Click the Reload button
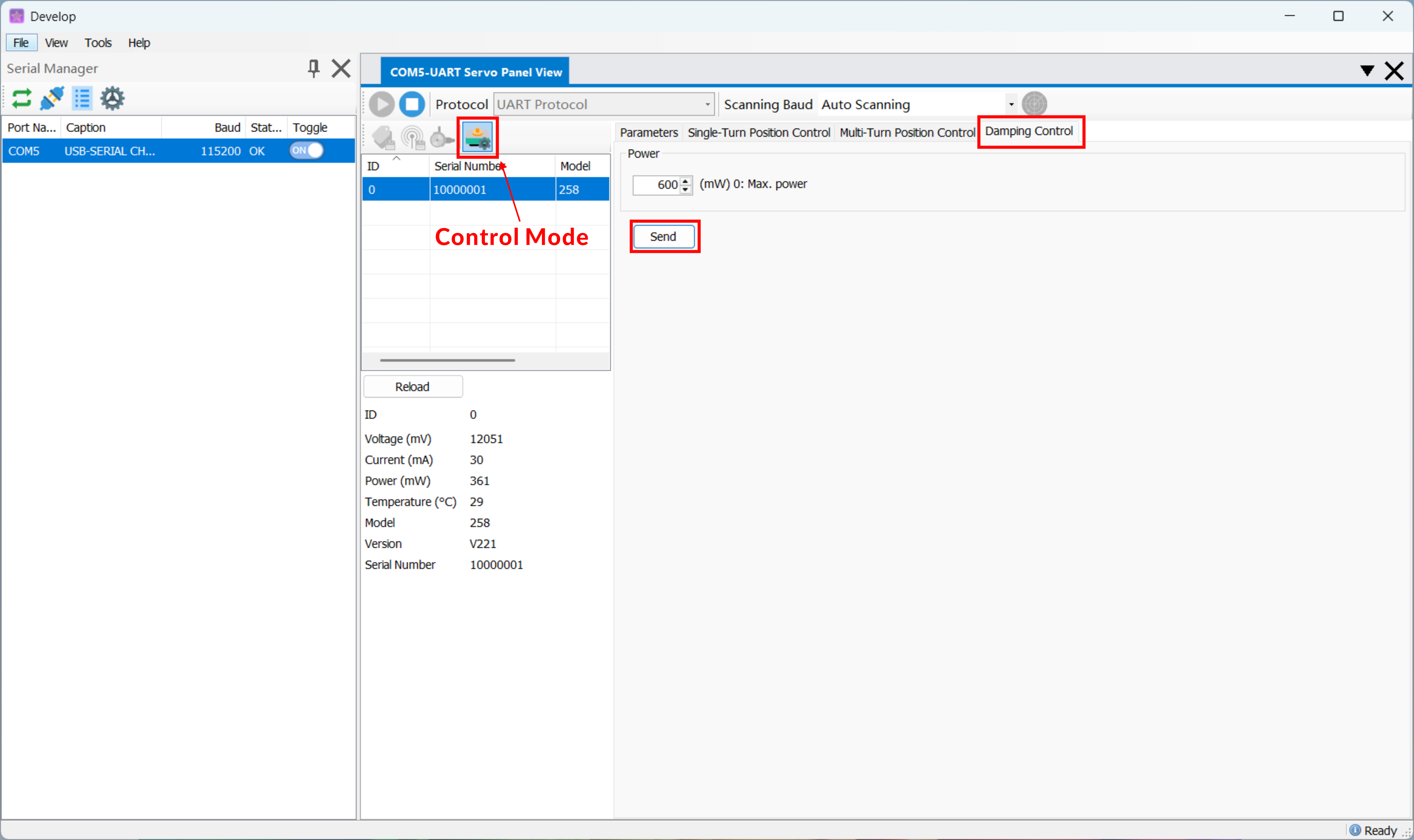1414x840 pixels. (x=412, y=387)
